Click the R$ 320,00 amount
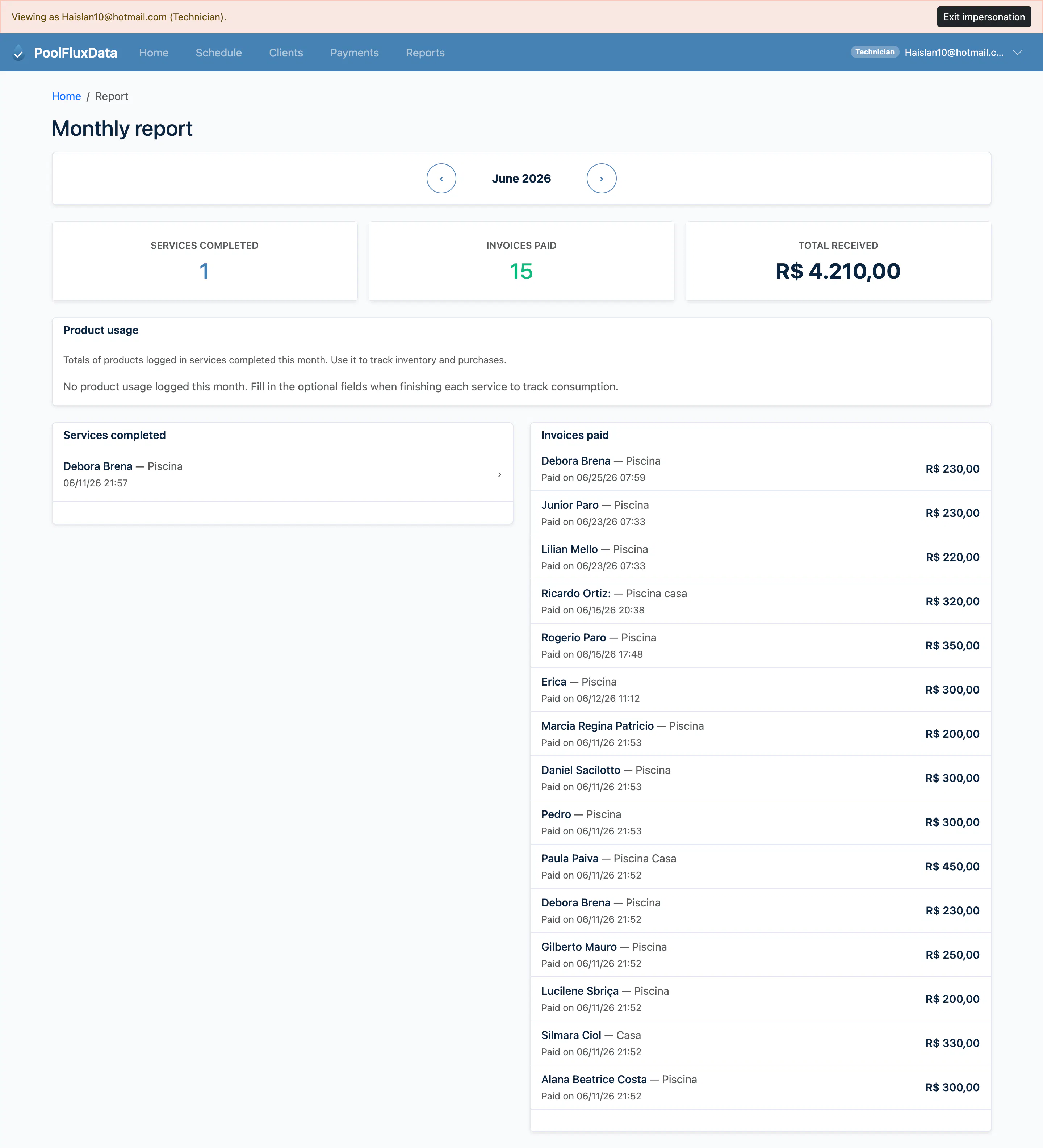The image size is (1043, 1148). (952, 601)
